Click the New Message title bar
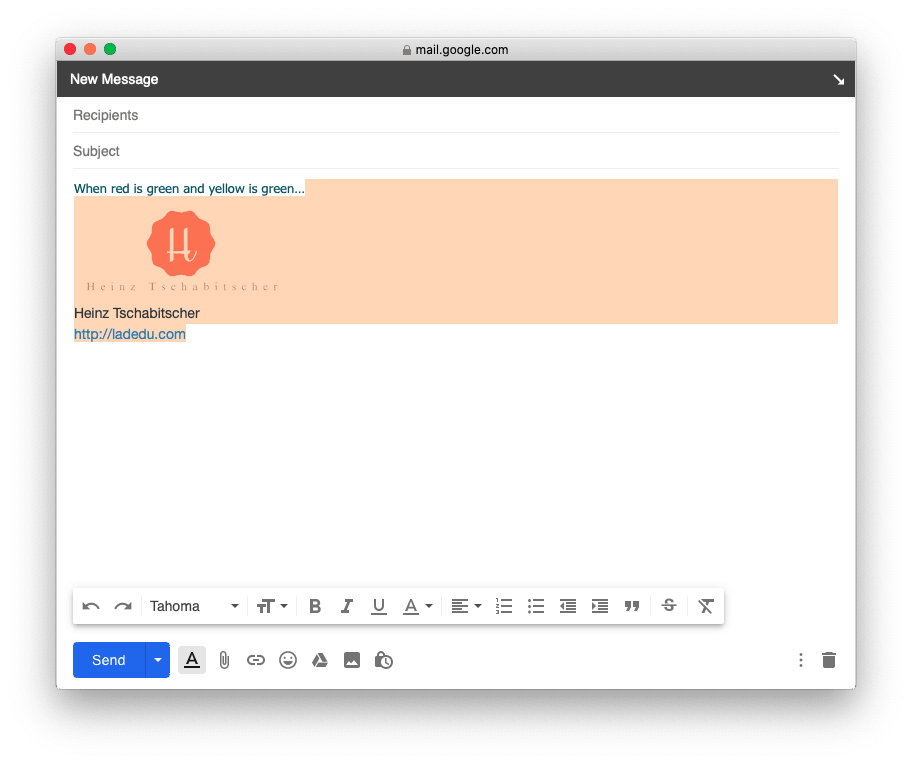Viewport: 912px width, 763px height. click(456, 79)
